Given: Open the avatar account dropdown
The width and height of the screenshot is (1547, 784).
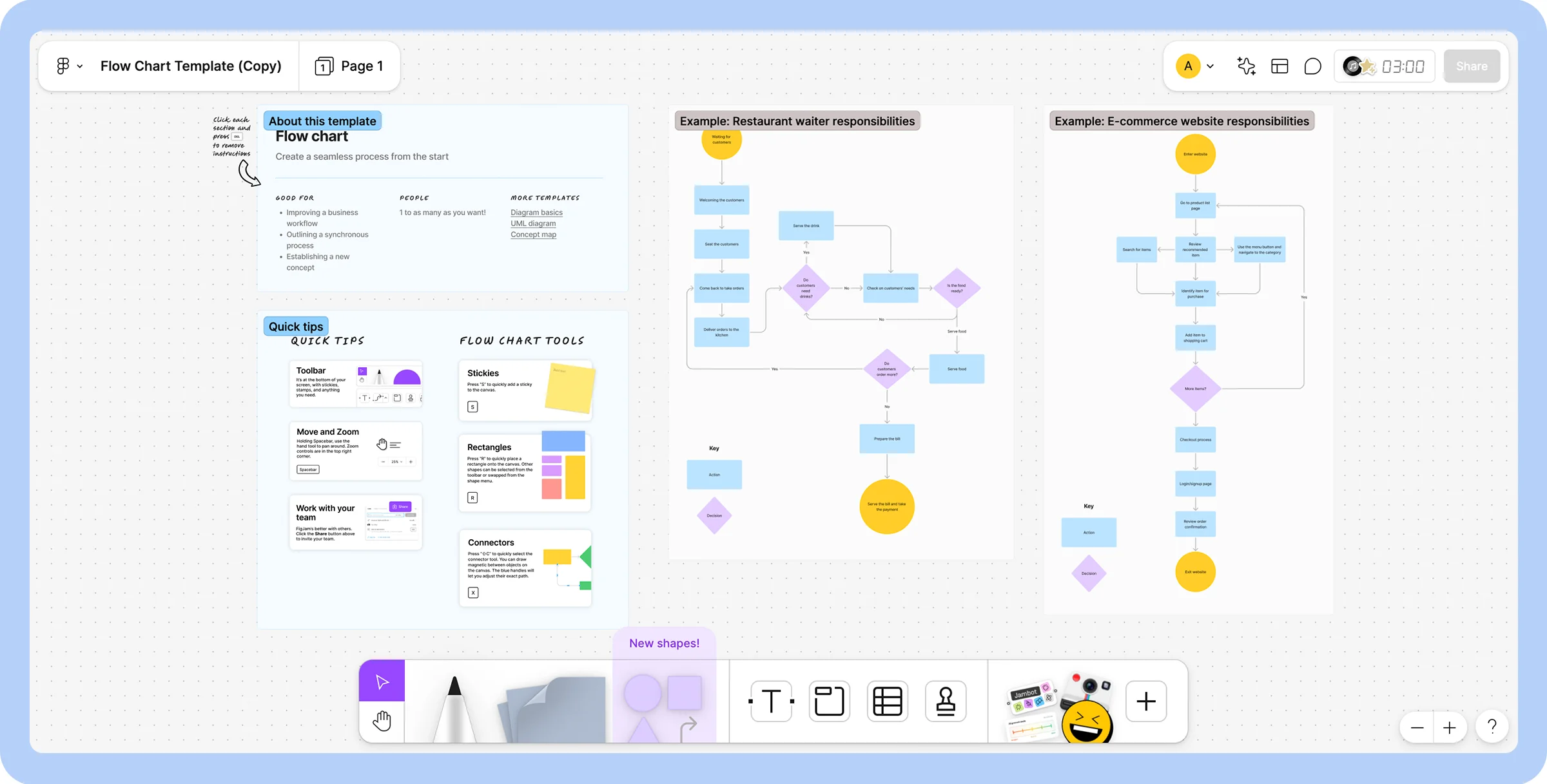Looking at the screenshot, I should [x=1211, y=66].
